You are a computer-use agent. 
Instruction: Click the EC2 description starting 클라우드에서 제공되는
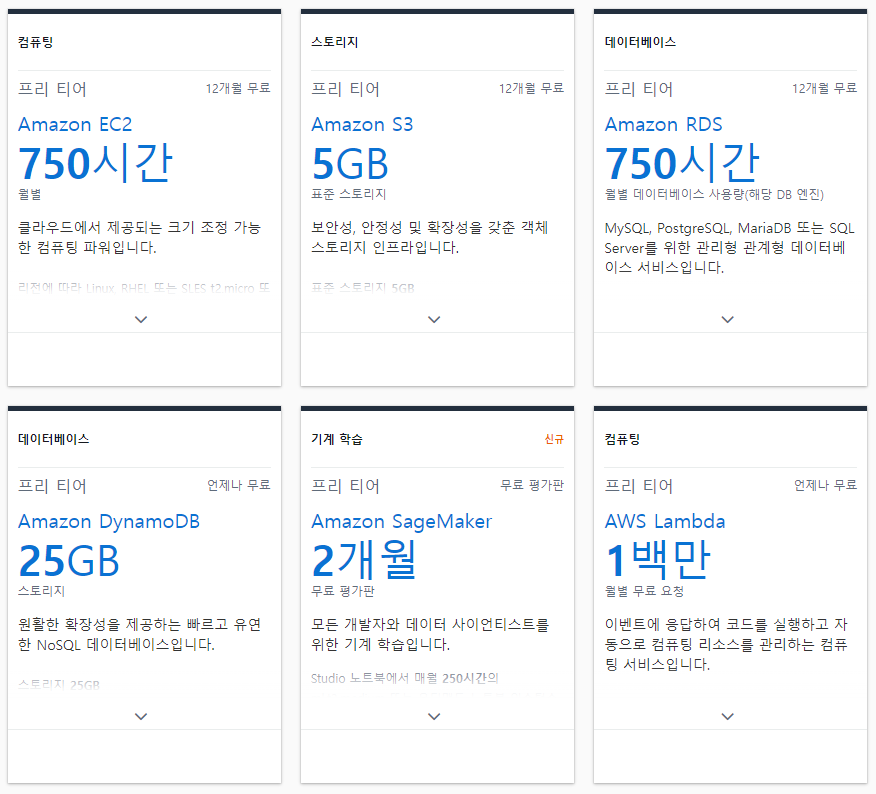click(140, 237)
